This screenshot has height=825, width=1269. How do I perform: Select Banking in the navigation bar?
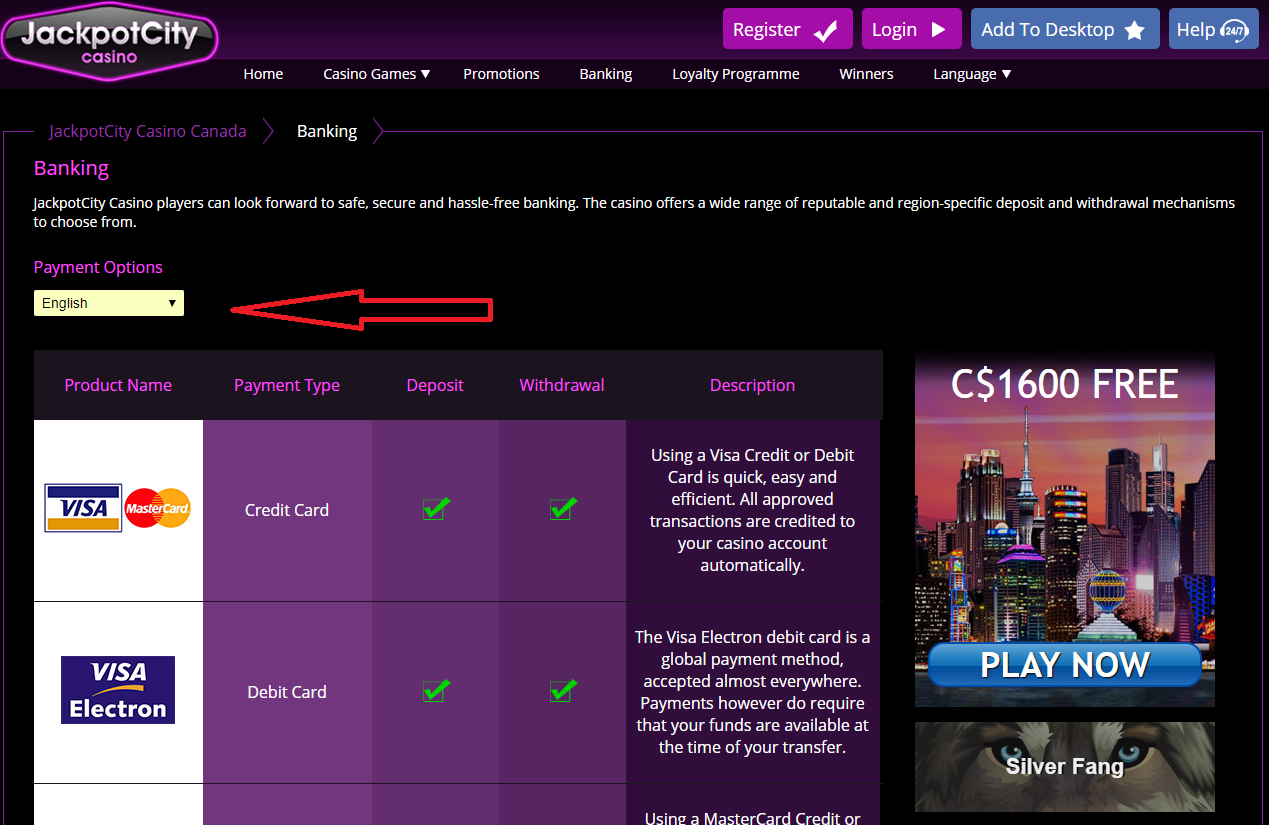tap(606, 74)
